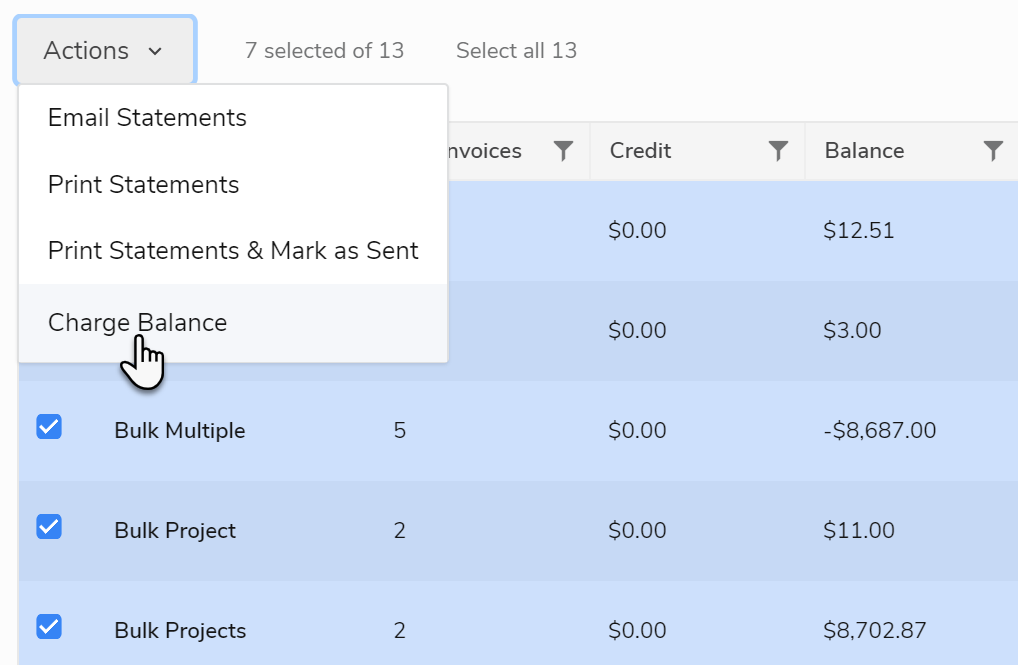Viewport: 1018px width, 665px height.
Task: Sort by the Credit column header
Action: point(641,151)
